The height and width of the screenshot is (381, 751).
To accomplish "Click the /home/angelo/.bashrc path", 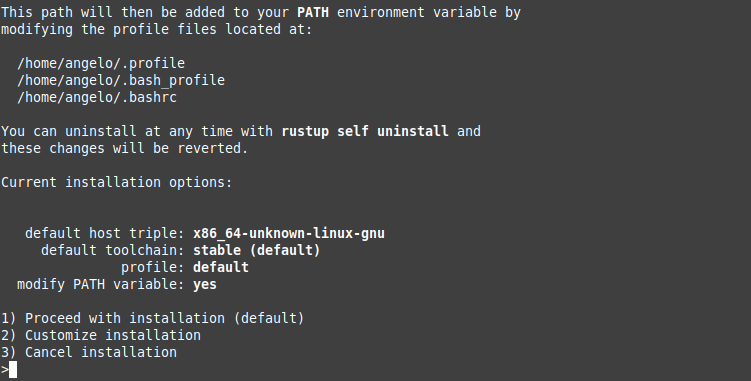I will coord(97,97).
